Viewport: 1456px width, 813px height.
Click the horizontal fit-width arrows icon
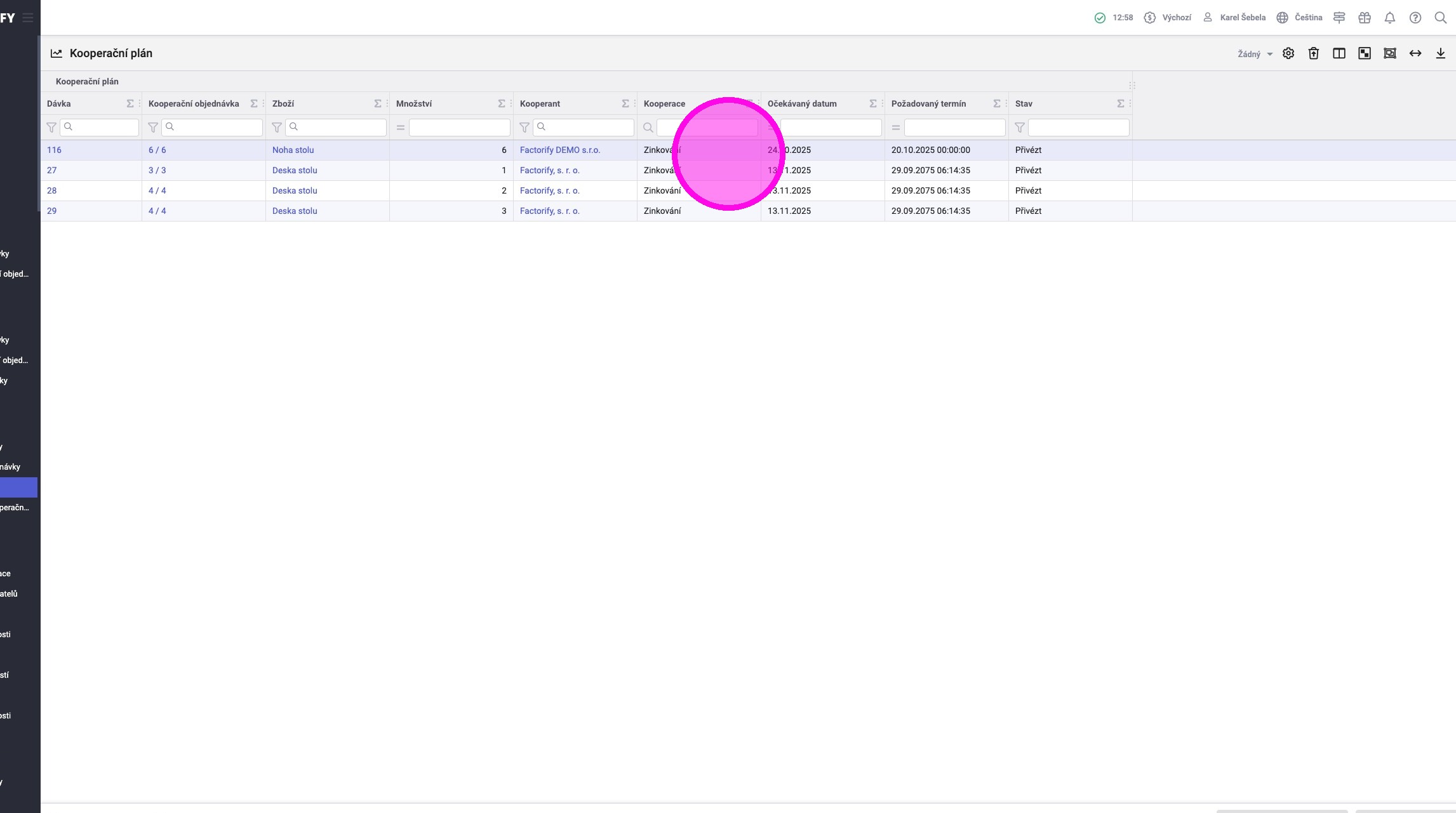tap(1415, 53)
